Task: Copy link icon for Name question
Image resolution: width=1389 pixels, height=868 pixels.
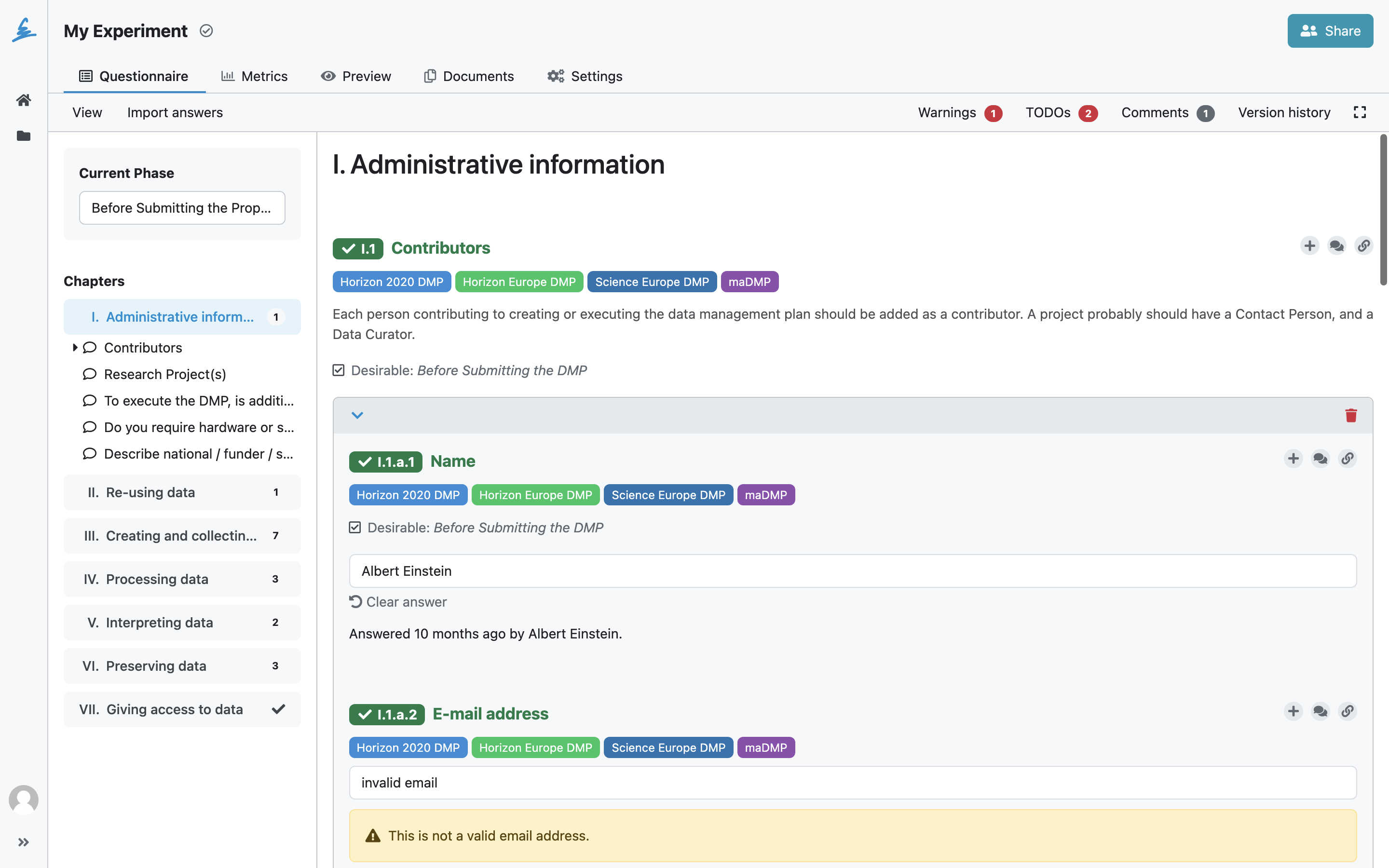Action: (x=1347, y=459)
